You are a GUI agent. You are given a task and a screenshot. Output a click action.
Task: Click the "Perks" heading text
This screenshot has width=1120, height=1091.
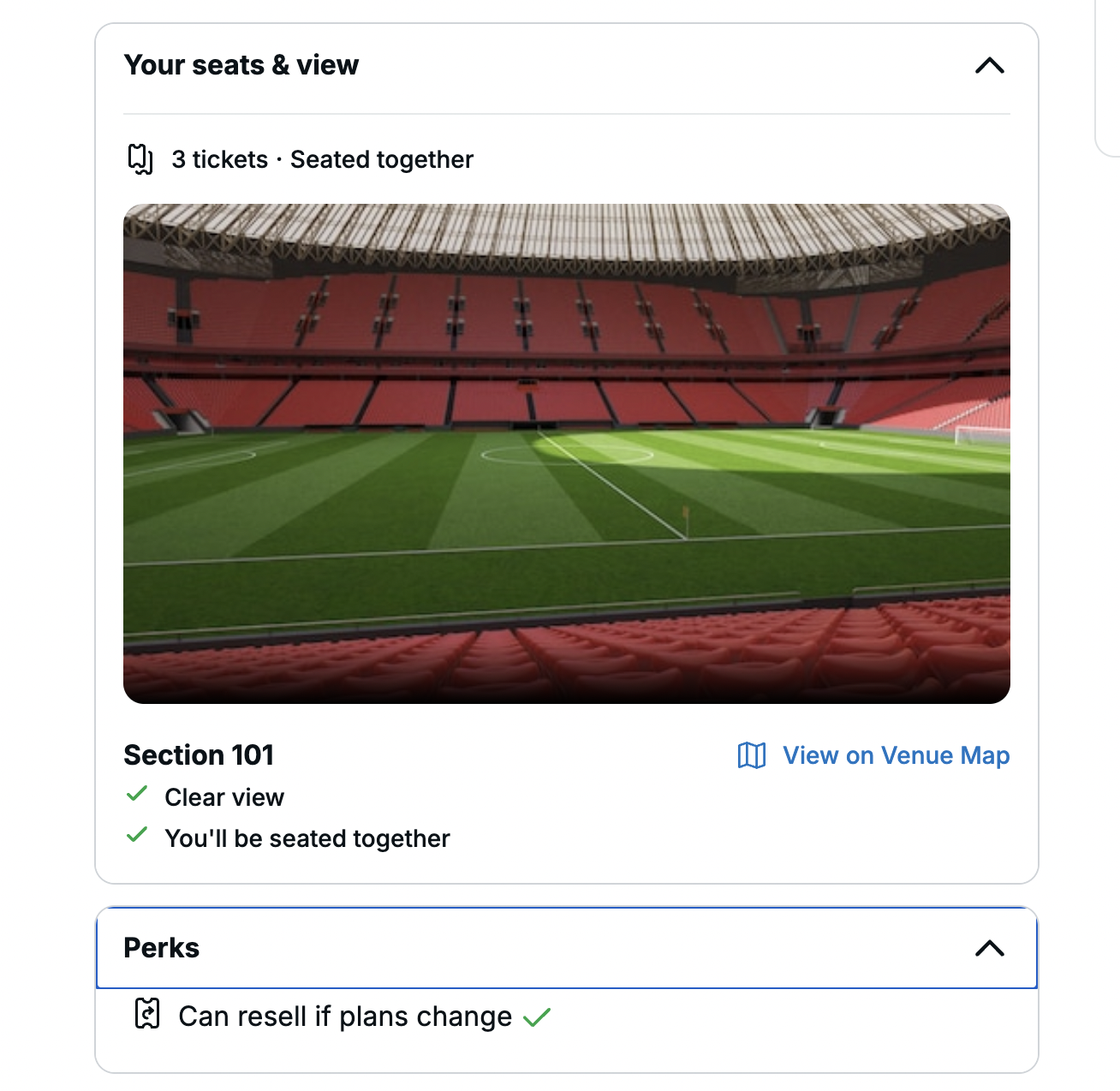162,948
